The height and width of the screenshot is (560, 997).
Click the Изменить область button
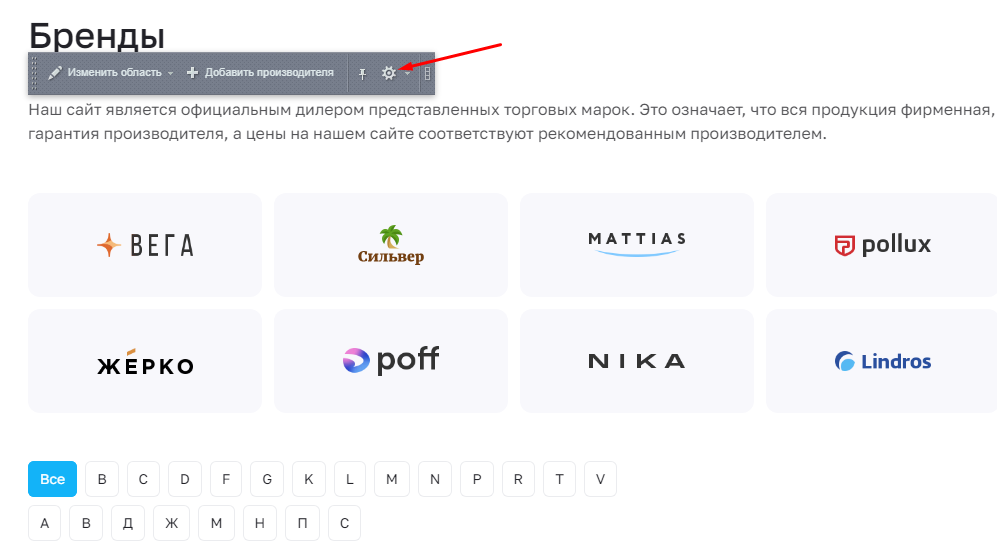pyautogui.click(x=111, y=73)
